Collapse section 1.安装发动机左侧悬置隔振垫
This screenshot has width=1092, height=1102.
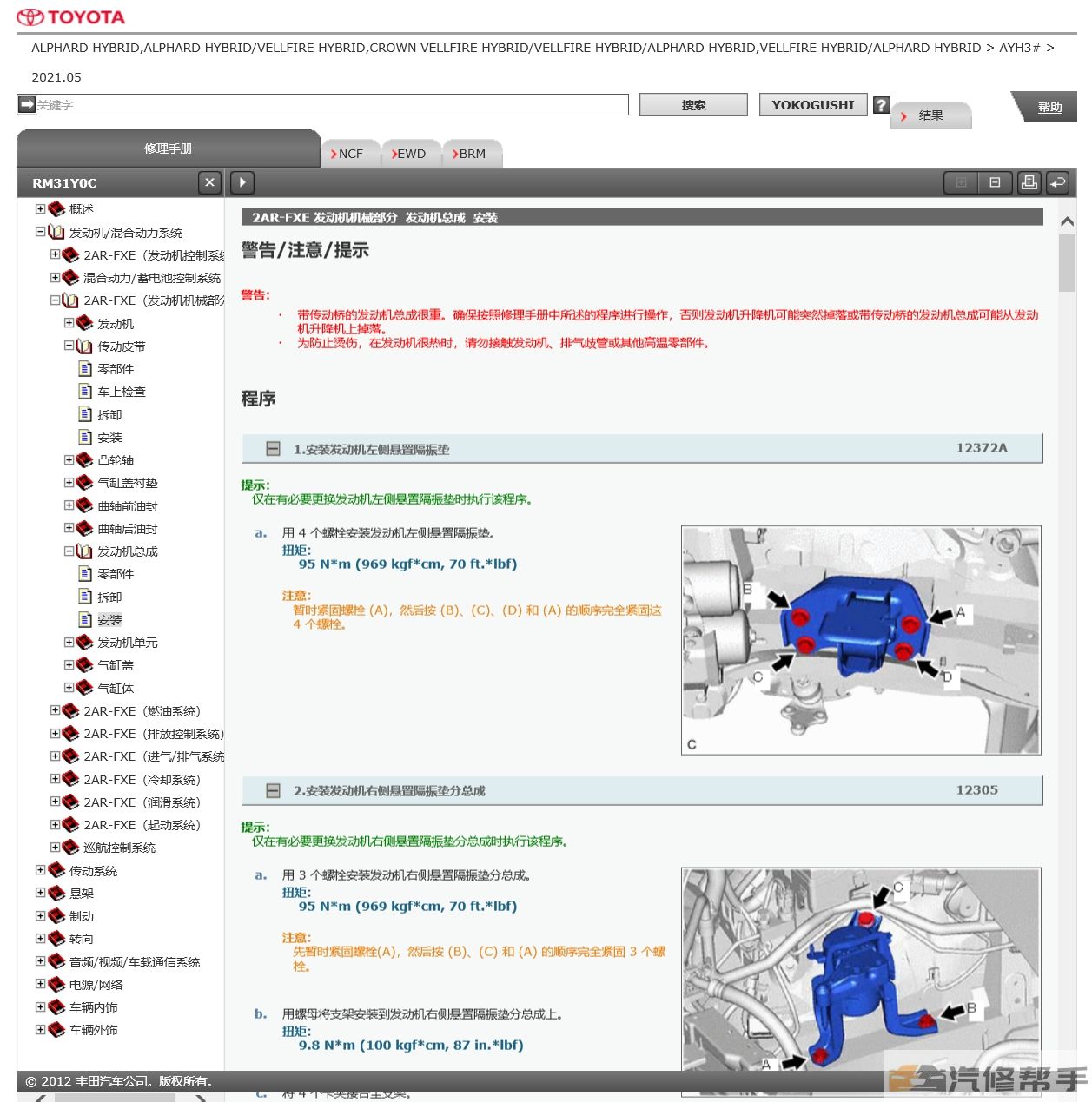(273, 449)
